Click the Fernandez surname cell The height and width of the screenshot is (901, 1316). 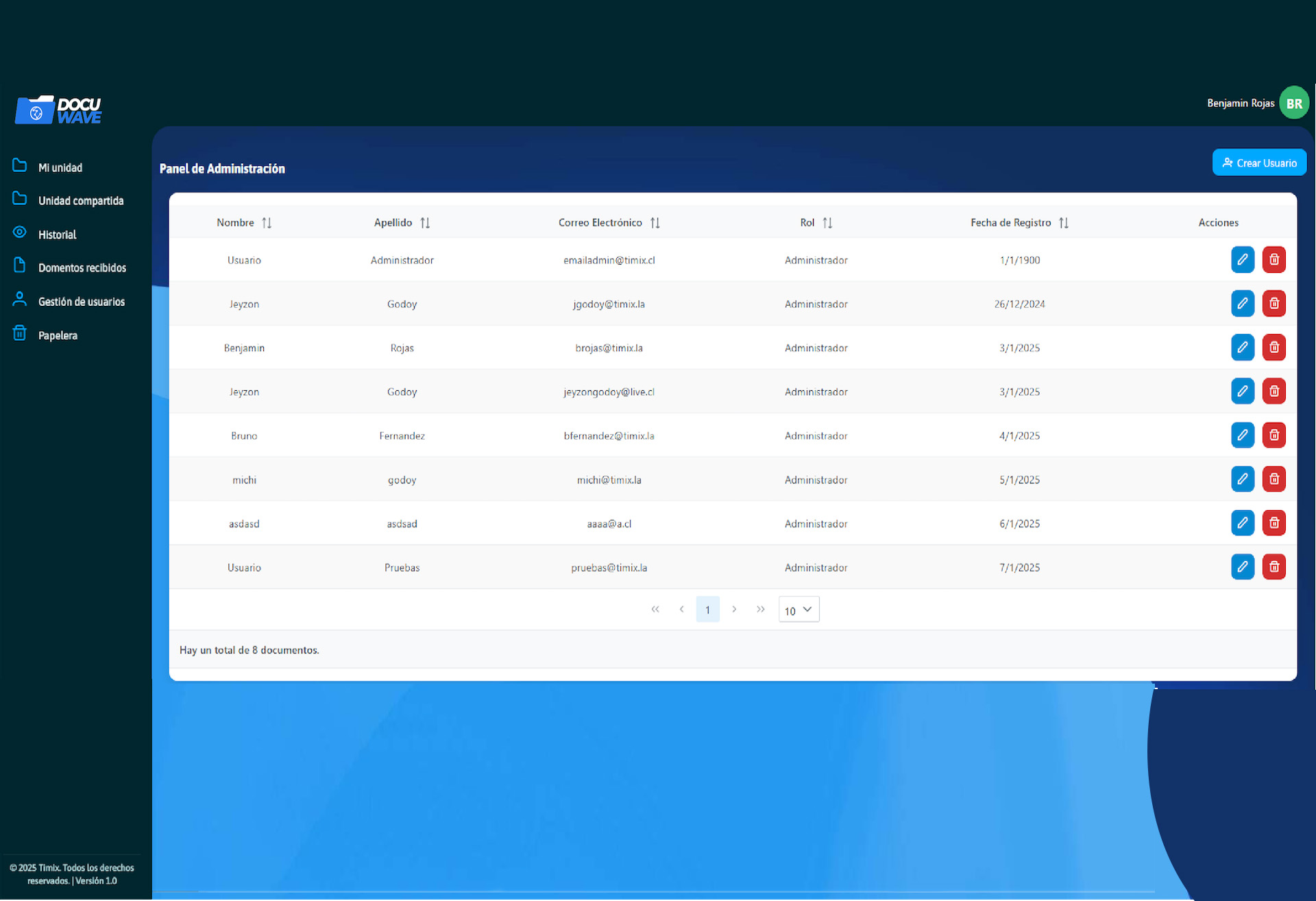[402, 436]
